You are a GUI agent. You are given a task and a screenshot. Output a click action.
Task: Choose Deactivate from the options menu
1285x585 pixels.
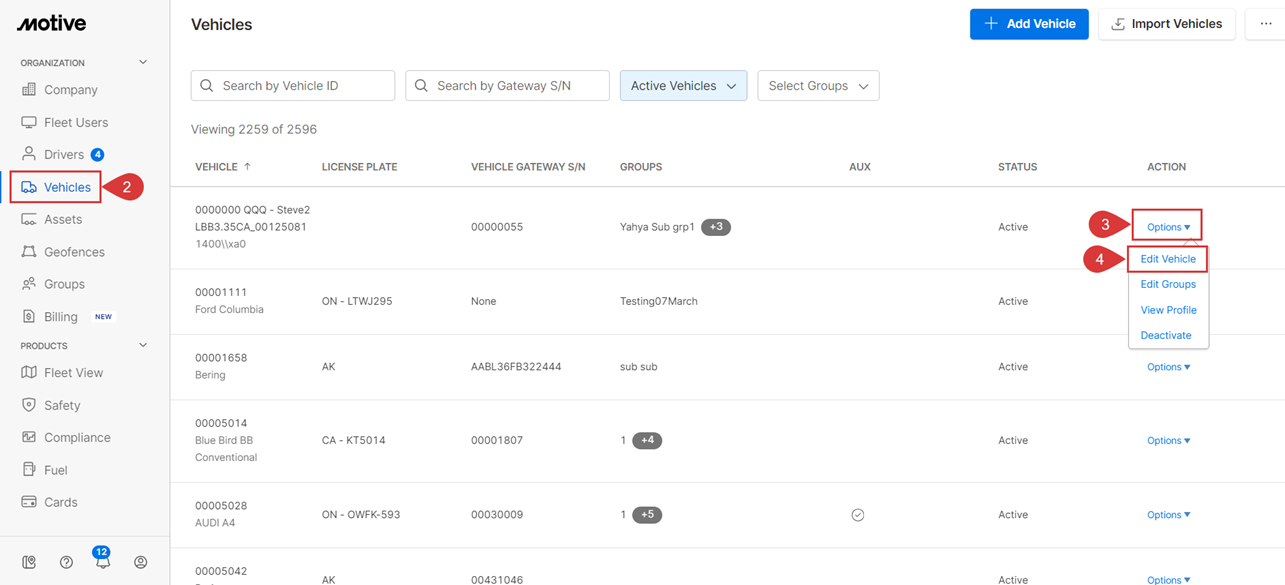point(1167,335)
